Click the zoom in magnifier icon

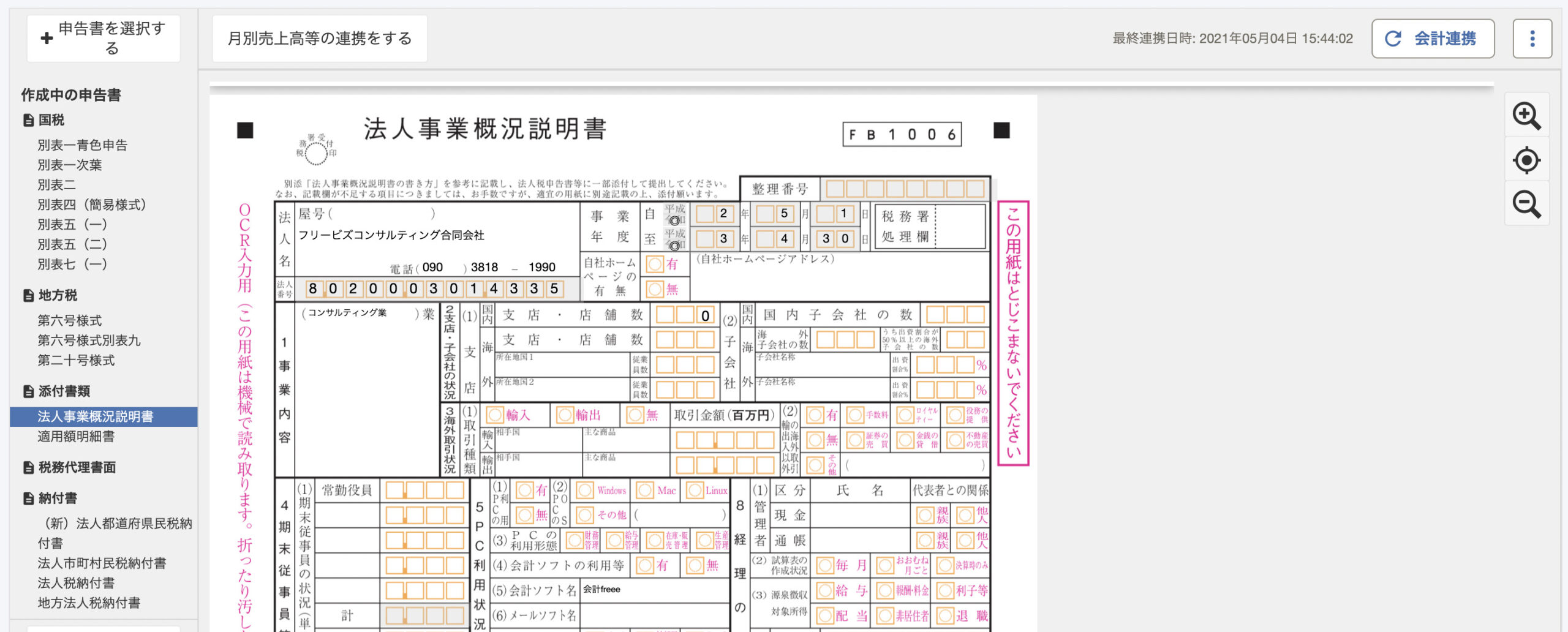click(1526, 116)
